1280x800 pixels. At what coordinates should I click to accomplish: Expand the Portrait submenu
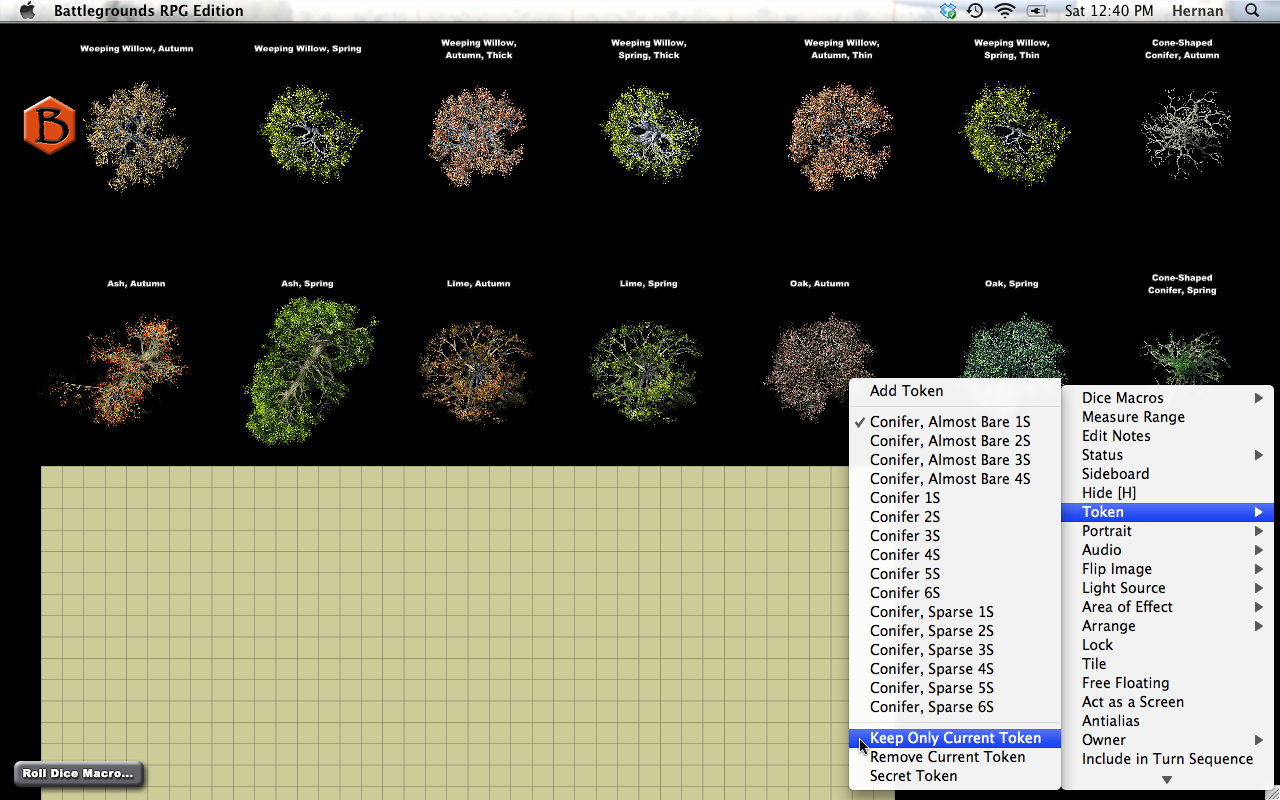pyautogui.click(x=1167, y=531)
